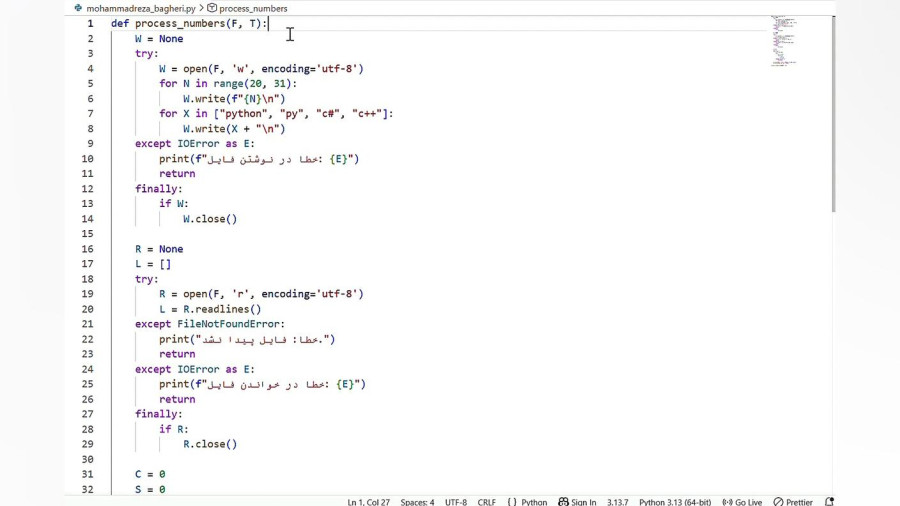Screen dimensions: 900x506
Task: Click the Go Live broadcast icon
Action: [727, 502]
